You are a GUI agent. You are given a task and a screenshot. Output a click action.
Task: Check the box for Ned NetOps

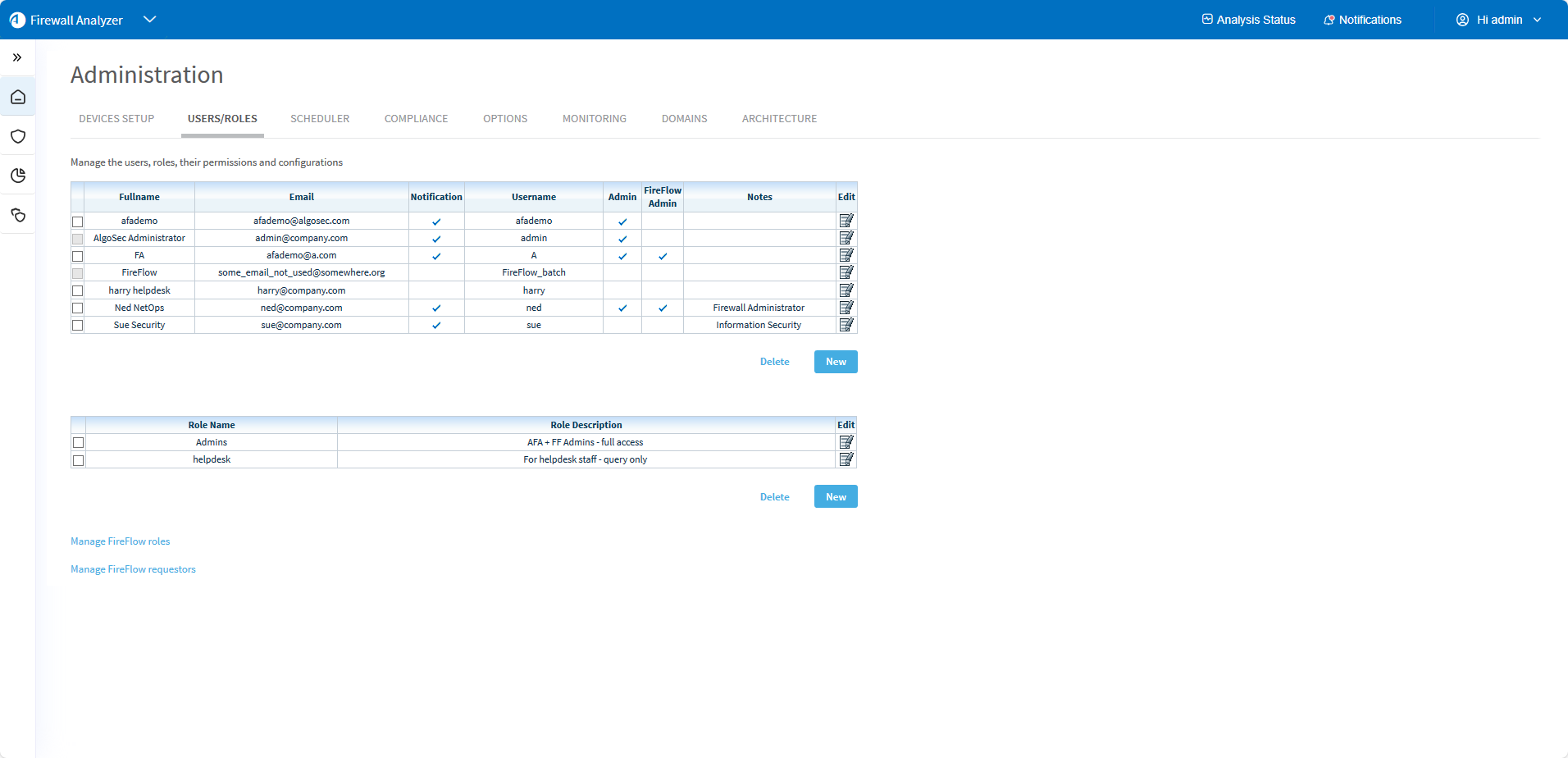pos(78,308)
